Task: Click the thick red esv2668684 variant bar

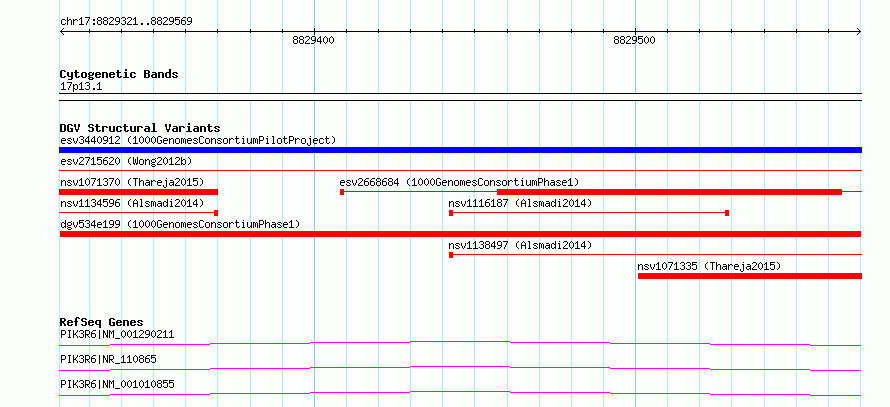Action: click(x=669, y=192)
